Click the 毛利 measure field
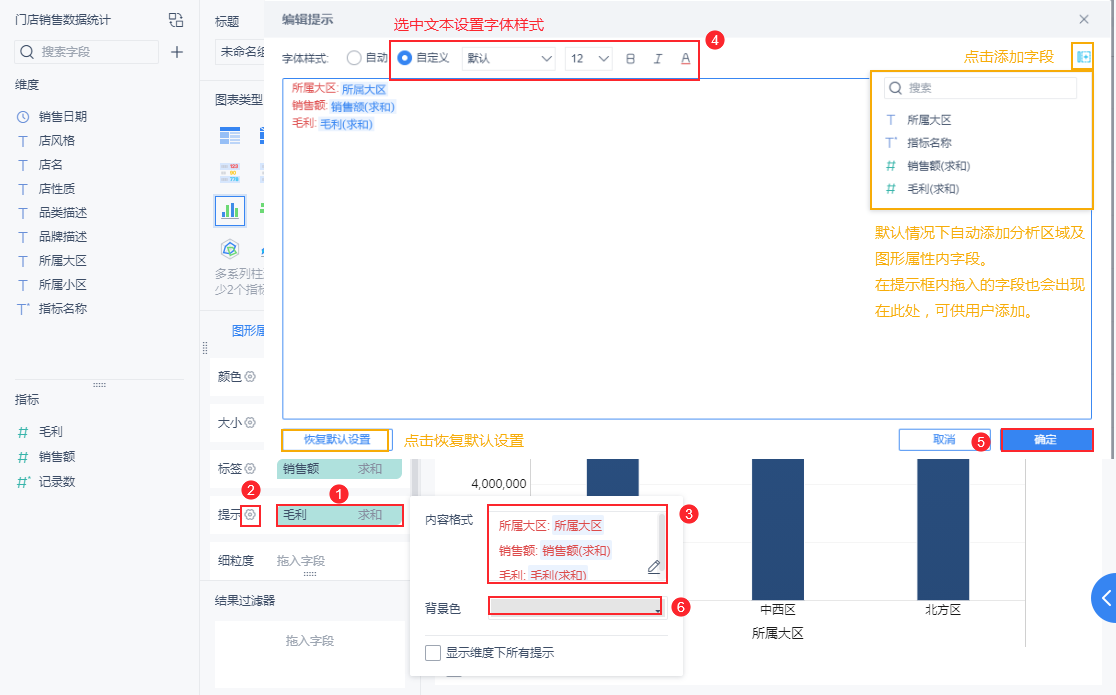1116x695 pixels. (51, 432)
